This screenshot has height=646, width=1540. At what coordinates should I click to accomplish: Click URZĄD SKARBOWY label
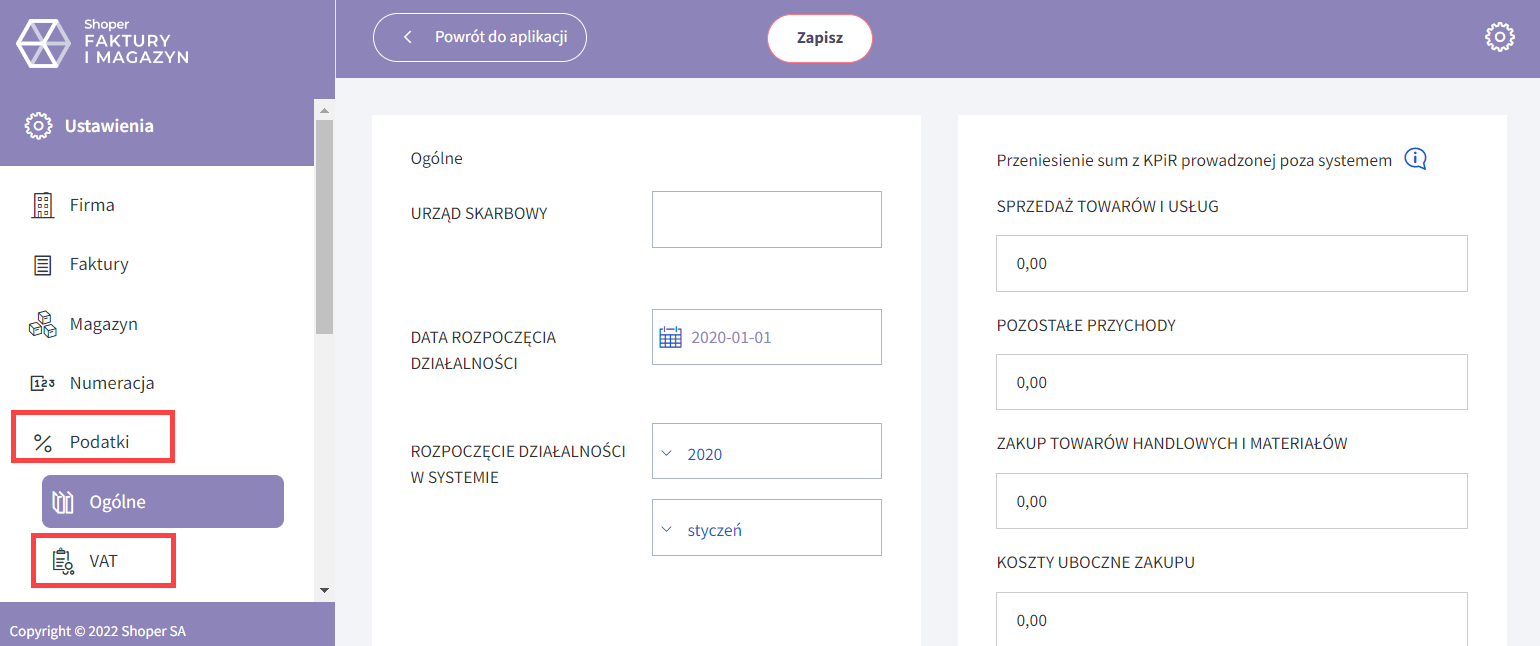click(x=479, y=213)
